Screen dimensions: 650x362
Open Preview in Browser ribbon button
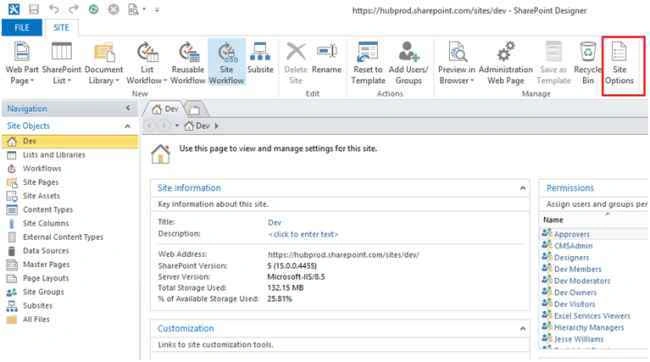[x=456, y=63]
